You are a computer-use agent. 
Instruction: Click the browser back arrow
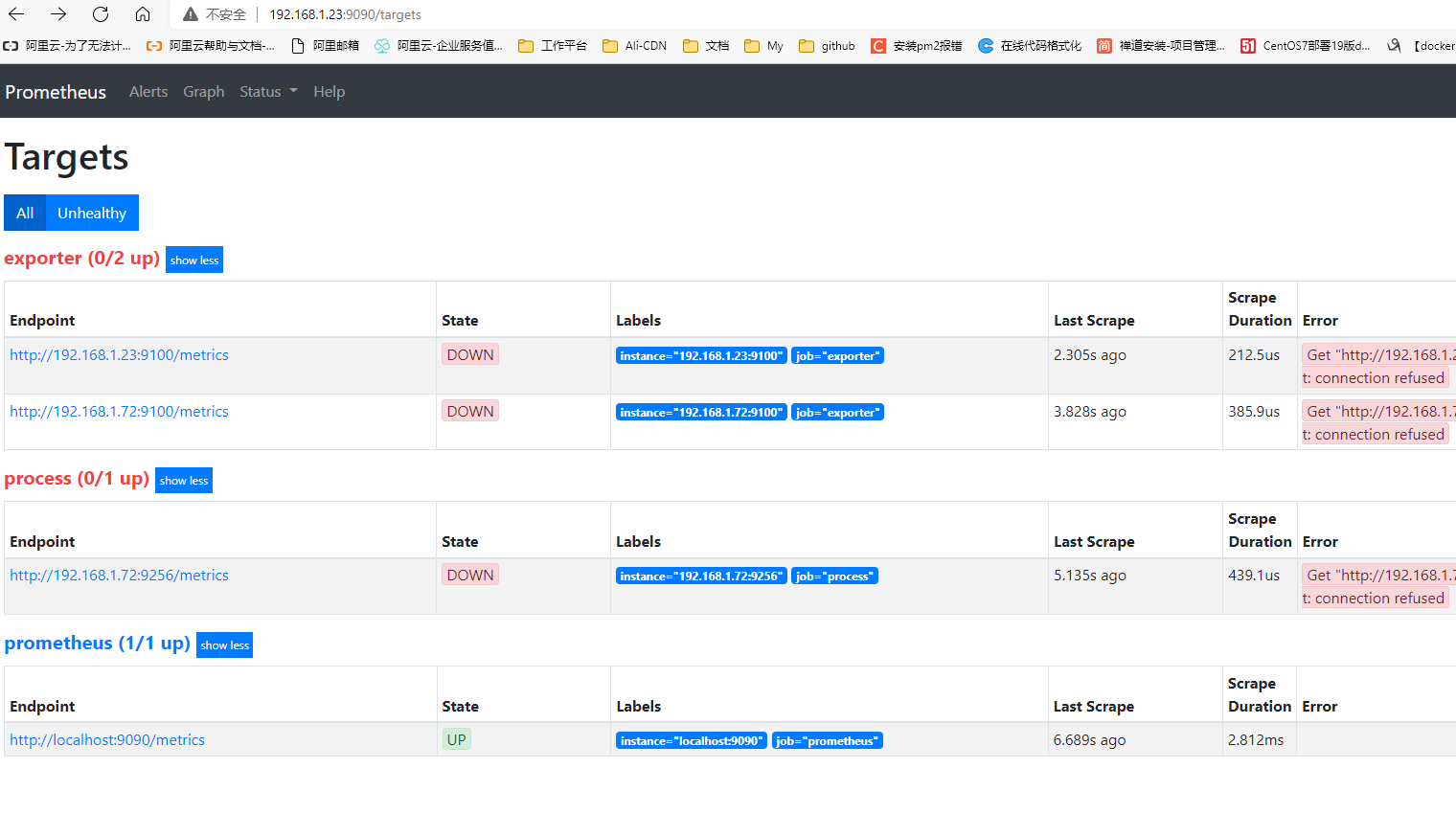pyautogui.click(x=16, y=14)
